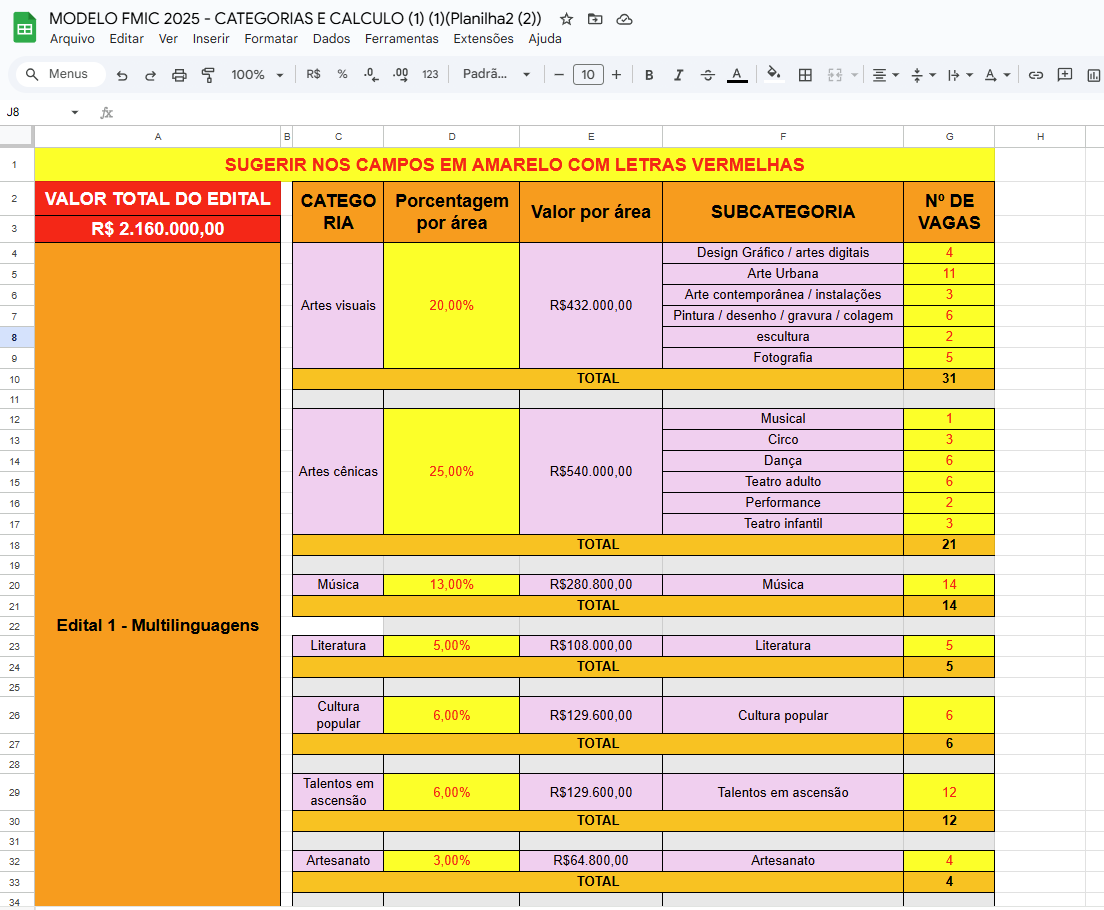
Task: Redo the last action
Action: [x=150, y=75]
